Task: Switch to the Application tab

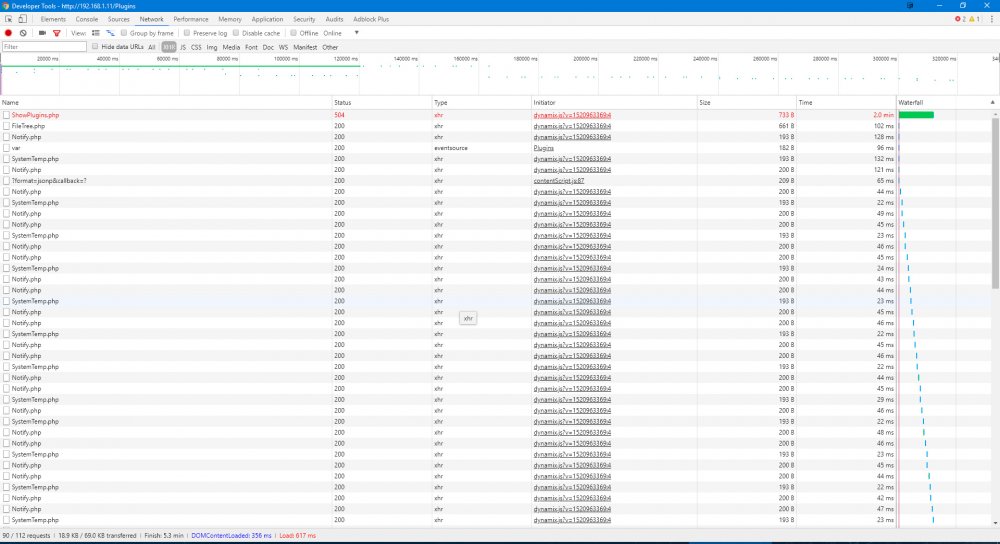Action: pyautogui.click(x=267, y=19)
